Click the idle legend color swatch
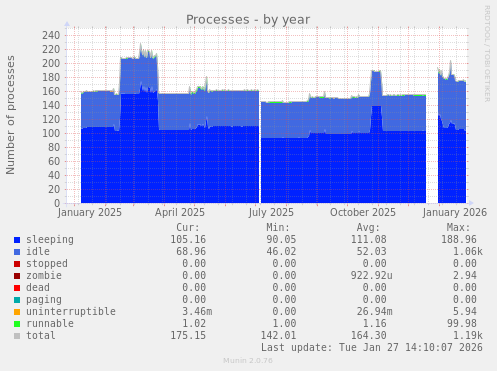Viewport: 497px width, 371px height. coord(17,252)
